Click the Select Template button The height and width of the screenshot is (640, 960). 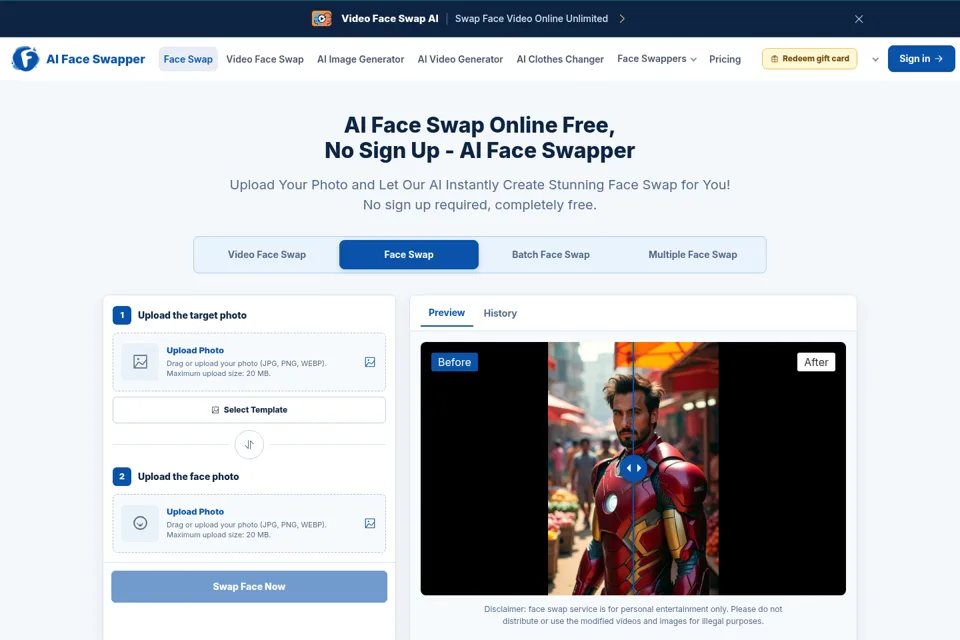249,410
